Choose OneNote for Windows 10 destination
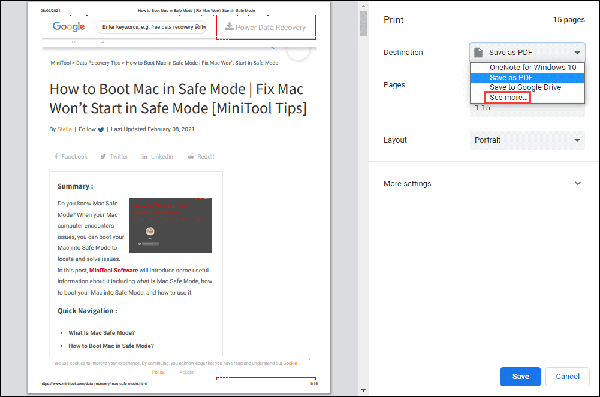The width and height of the screenshot is (600, 397). [x=527, y=67]
